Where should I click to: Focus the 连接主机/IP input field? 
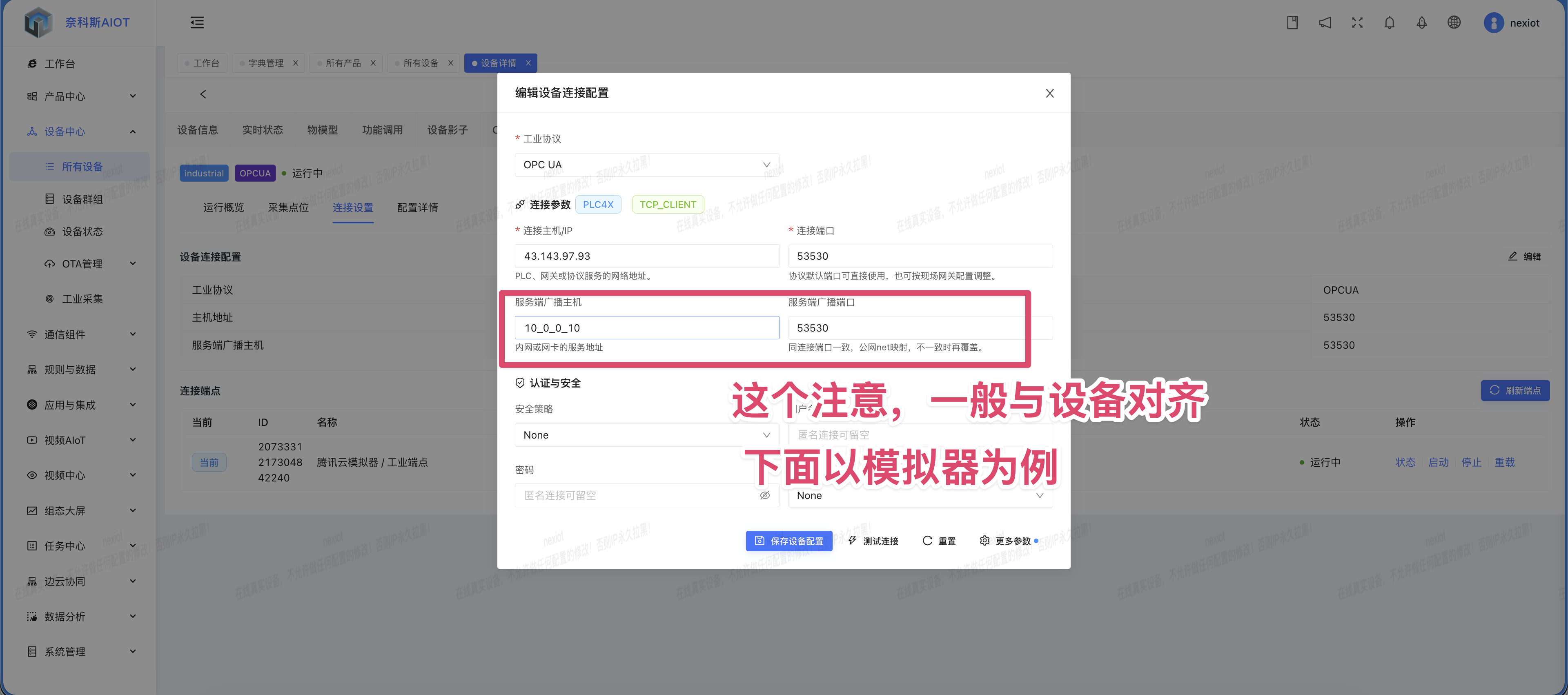click(x=646, y=256)
